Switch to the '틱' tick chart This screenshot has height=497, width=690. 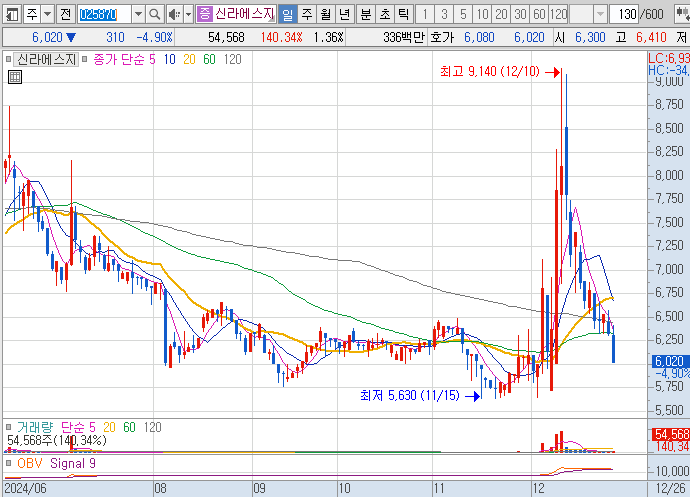[404, 15]
